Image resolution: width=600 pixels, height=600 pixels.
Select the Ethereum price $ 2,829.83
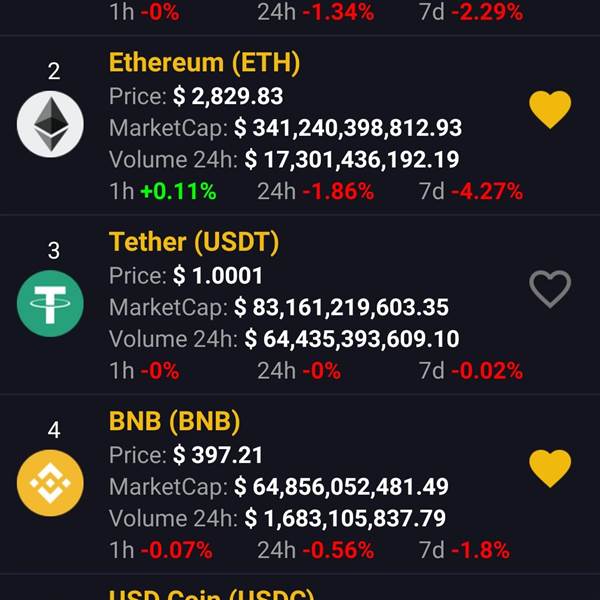click(228, 96)
